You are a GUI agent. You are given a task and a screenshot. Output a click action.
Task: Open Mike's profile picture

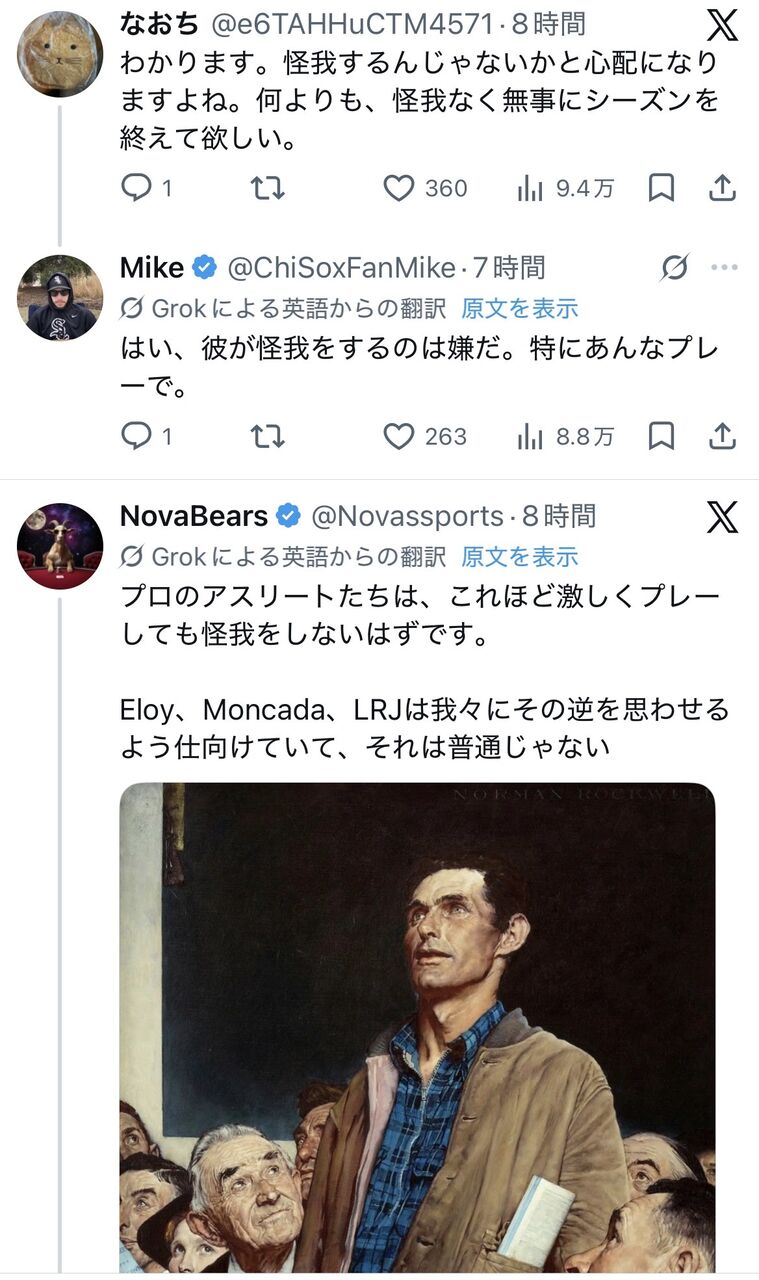coord(60,297)
